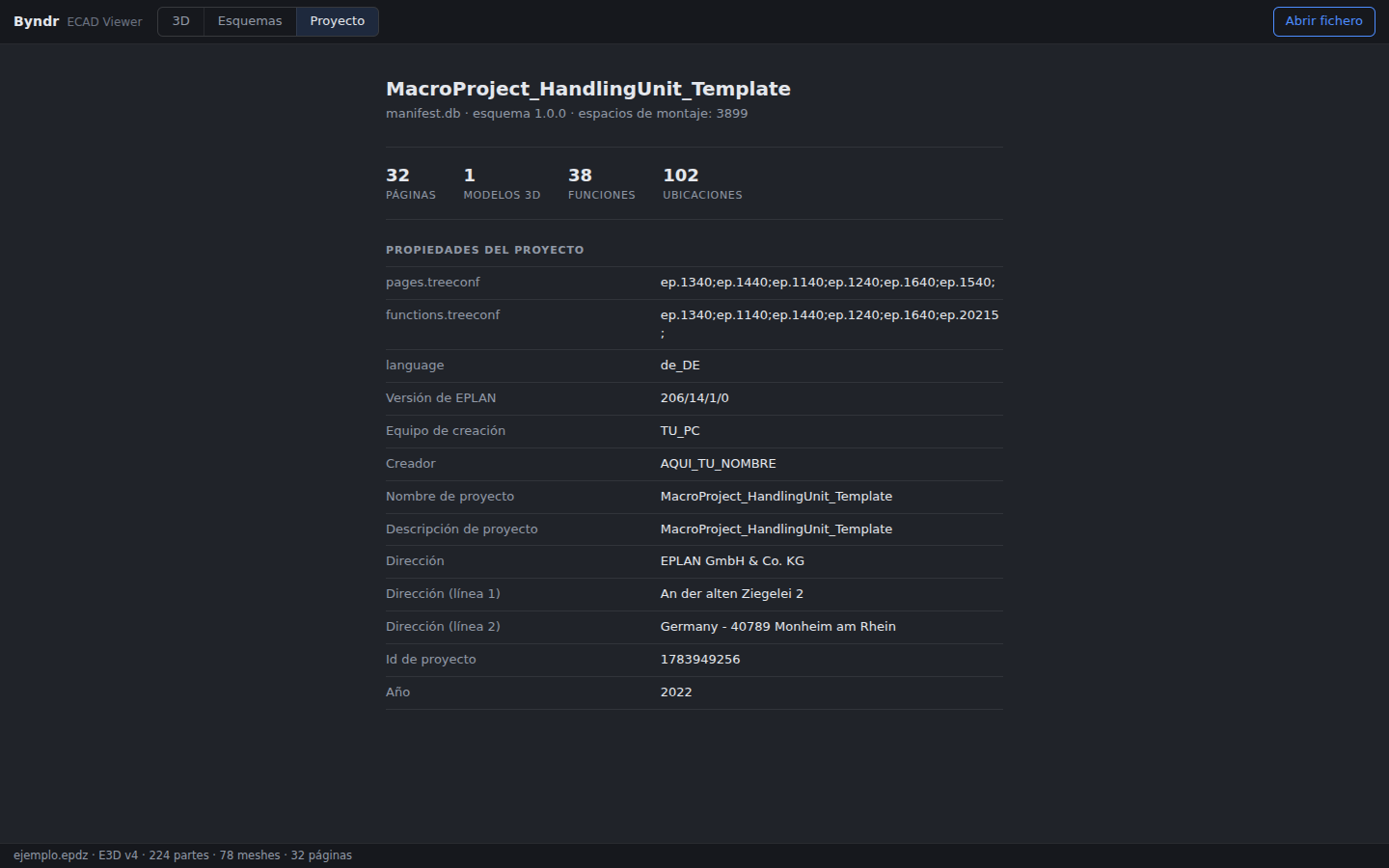Click the pages.treeconf value ending ep.1540;
1389x868 pixels.
click(828, 283)
